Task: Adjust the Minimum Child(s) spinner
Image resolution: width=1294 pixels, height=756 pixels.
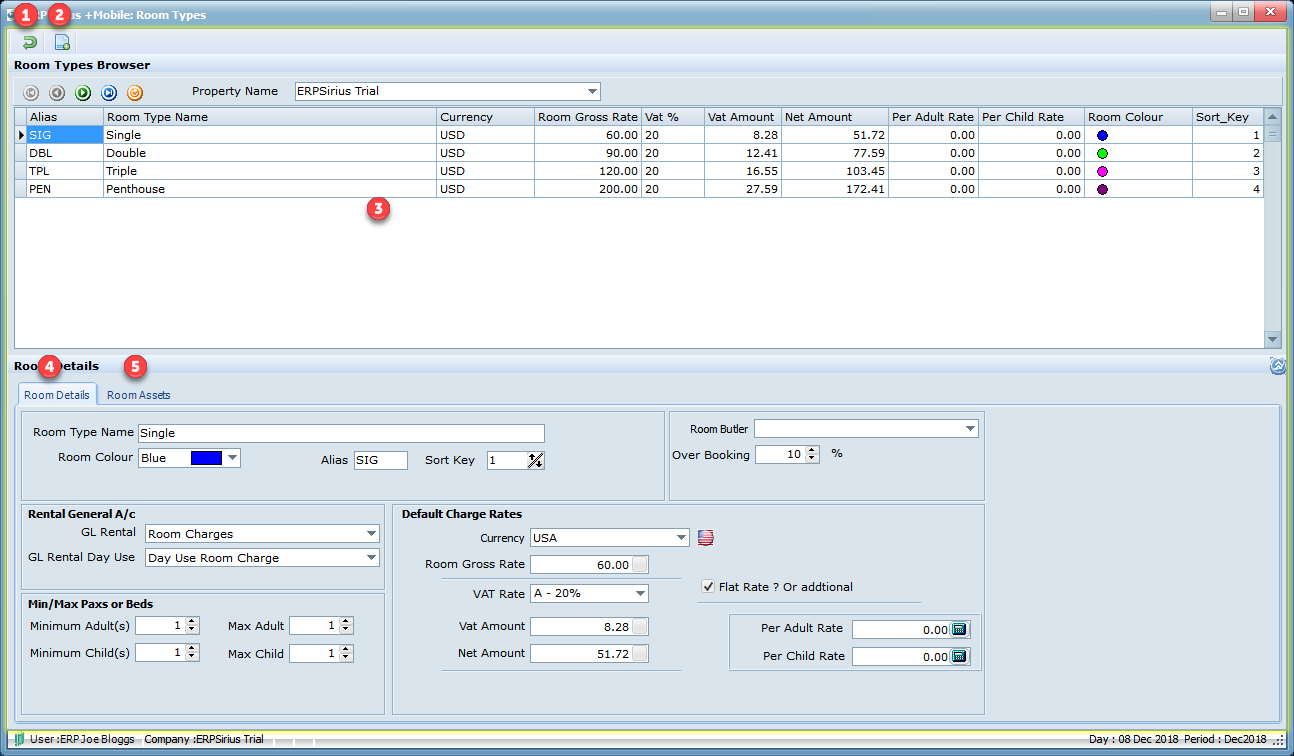Action: [192, 653]
